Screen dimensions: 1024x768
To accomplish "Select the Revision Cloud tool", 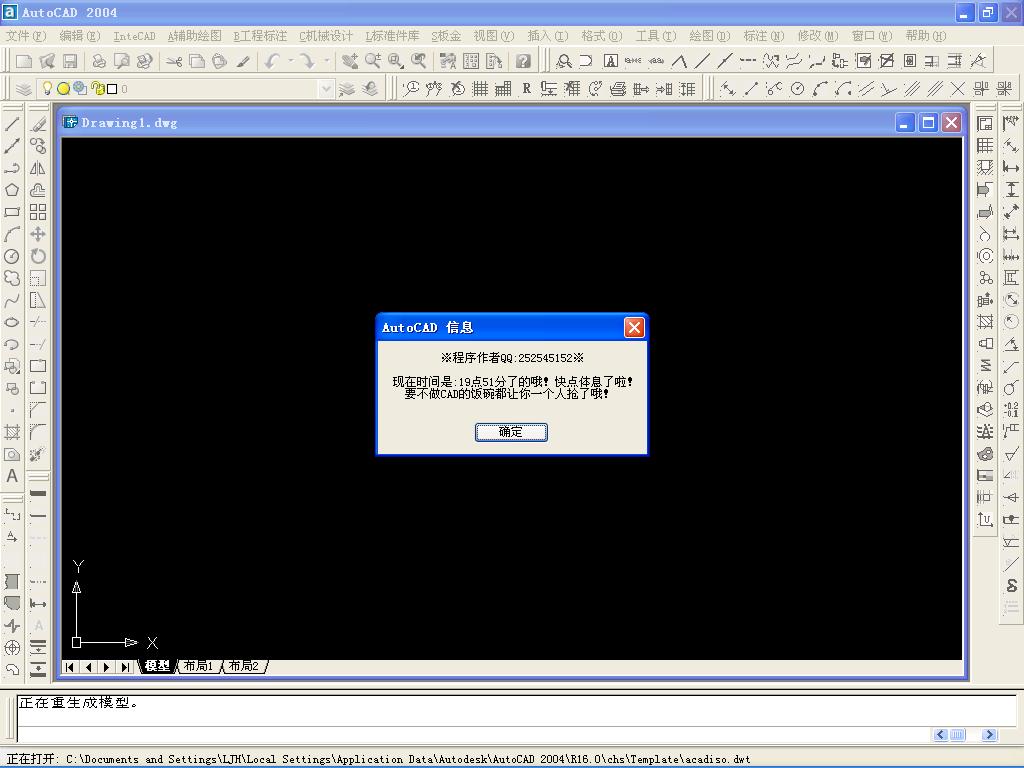I will pyautogui.click(x=12, y=278).
